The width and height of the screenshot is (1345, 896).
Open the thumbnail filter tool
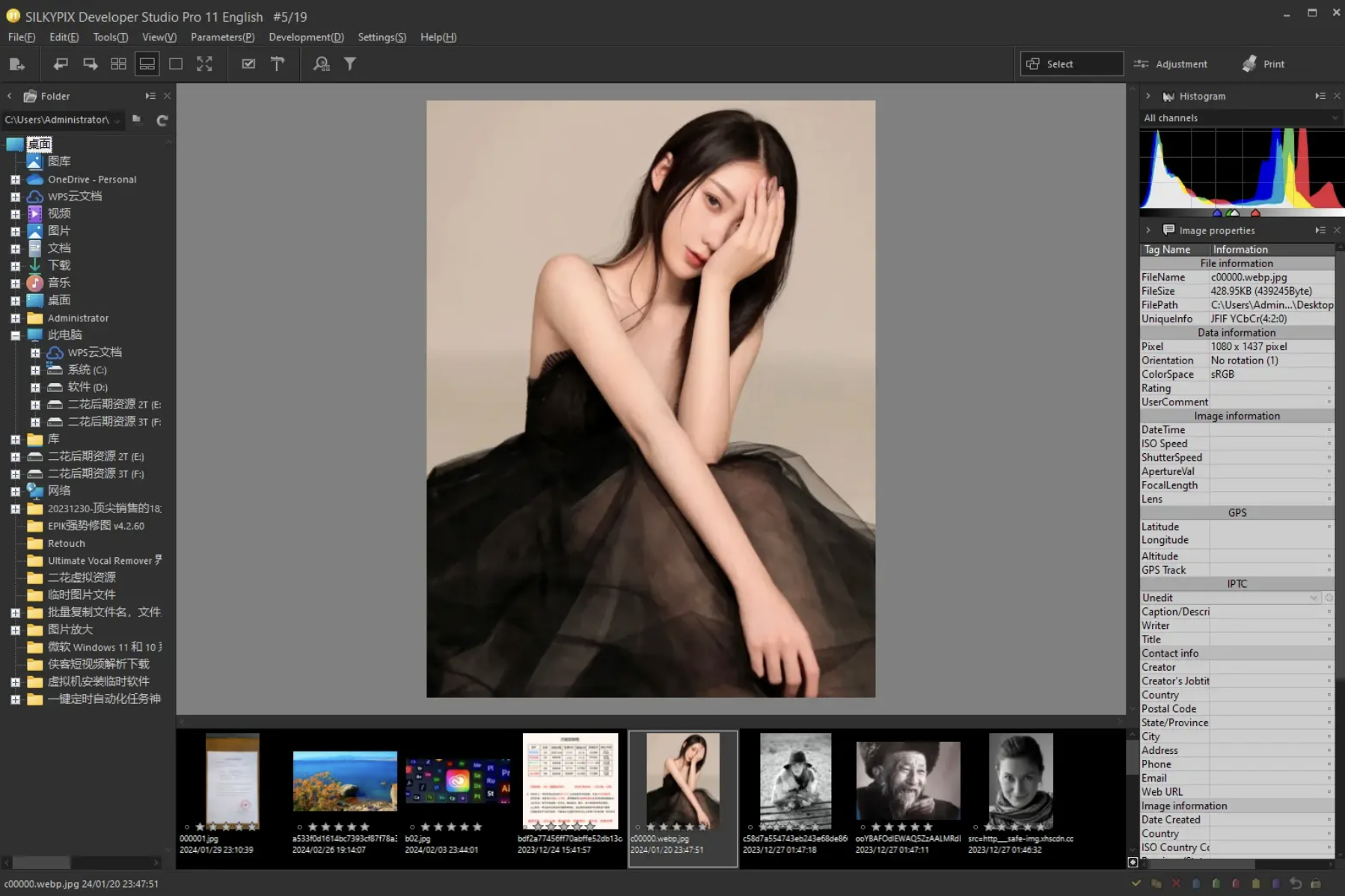click(x=350, y=64)
